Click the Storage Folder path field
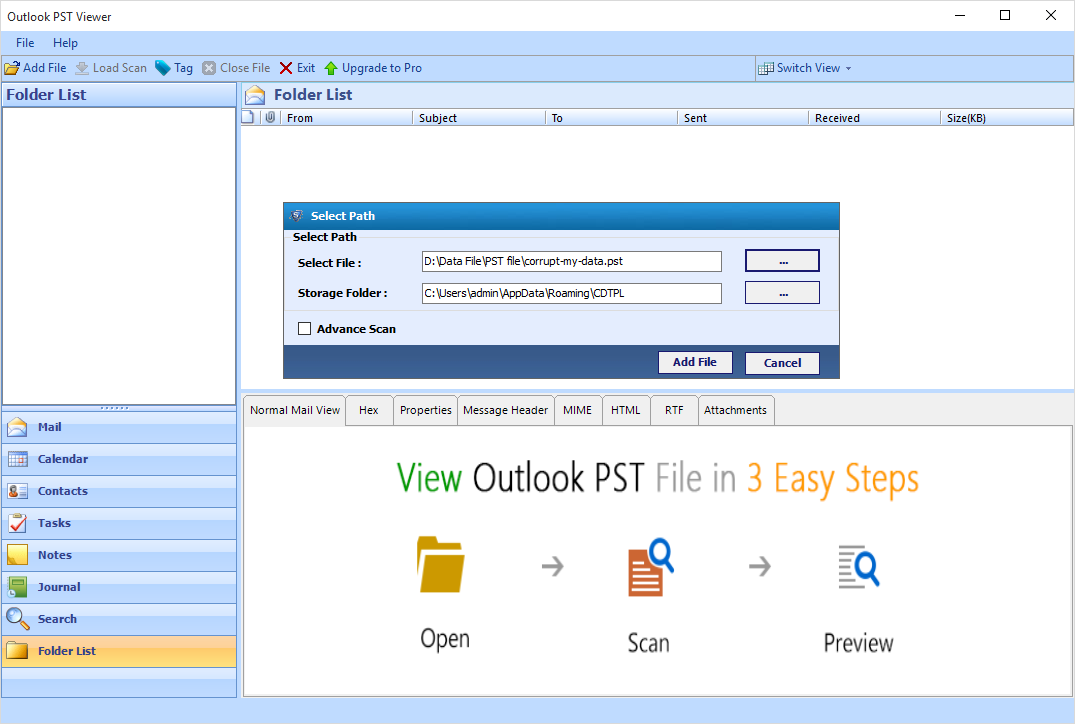The height and width of the screenshot is (724, 1075). click(x=572, y=293)
